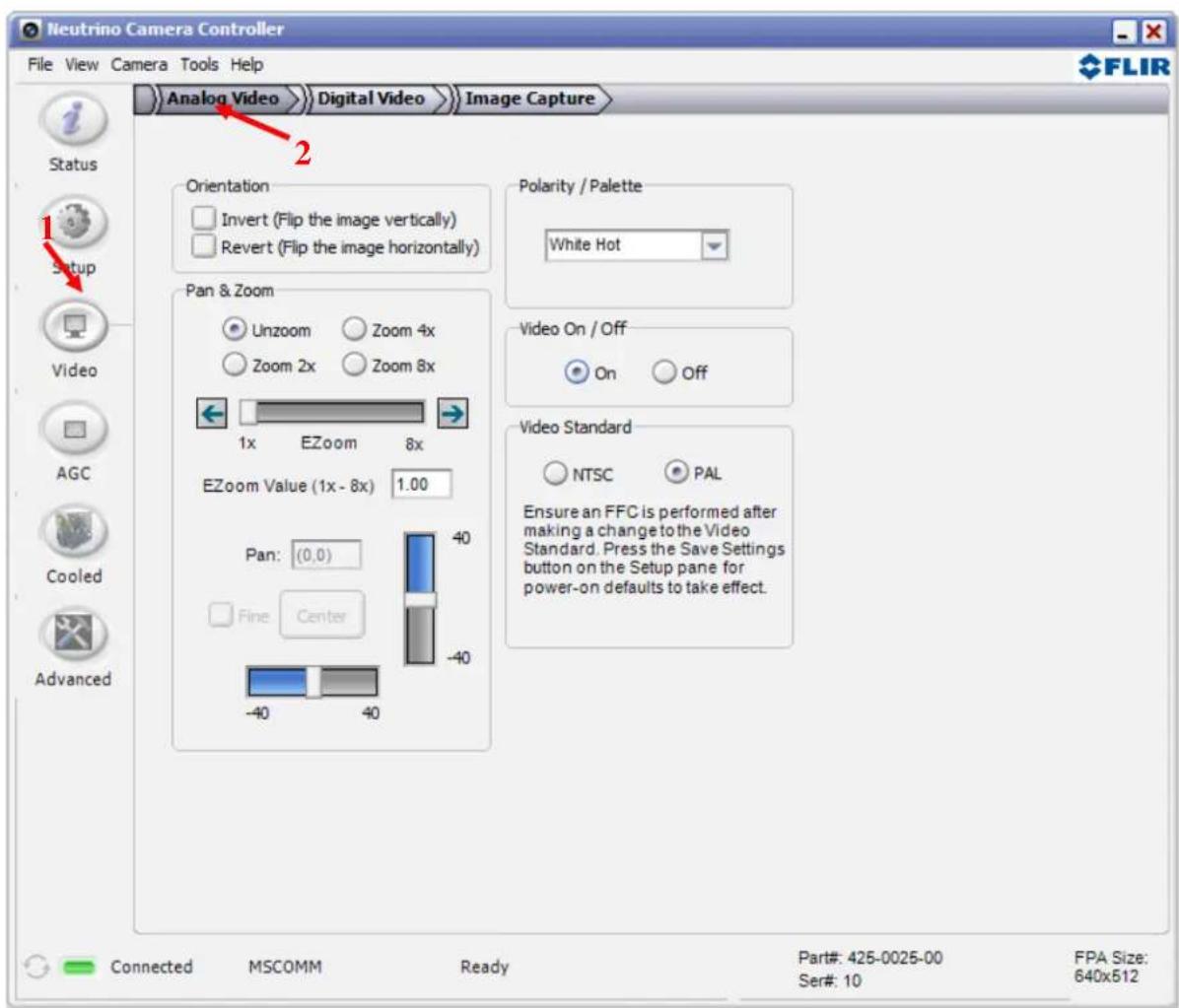Image resolution: width=1179 pixels, height=1008 pixels.
Task: Click the Center pan button
Action: [321, 616]
